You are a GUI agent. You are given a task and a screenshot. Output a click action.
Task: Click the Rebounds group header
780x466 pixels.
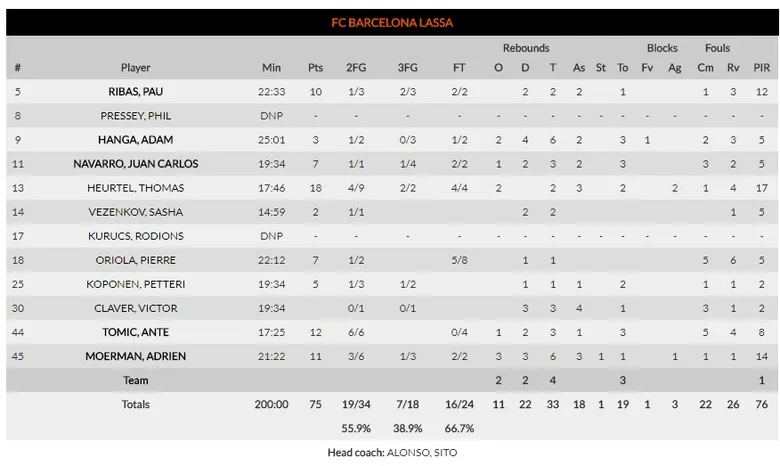(526, 48)
